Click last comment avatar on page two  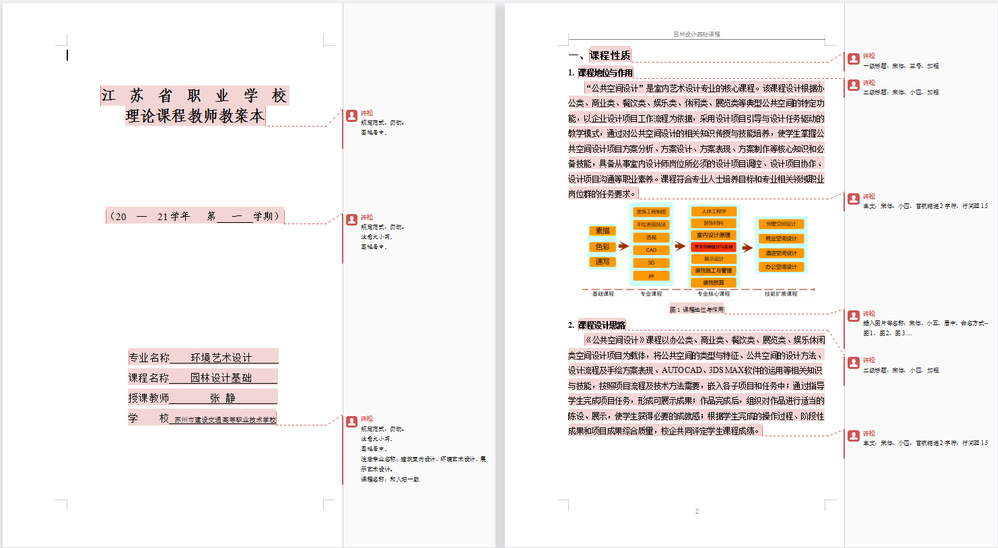[853, 436]
